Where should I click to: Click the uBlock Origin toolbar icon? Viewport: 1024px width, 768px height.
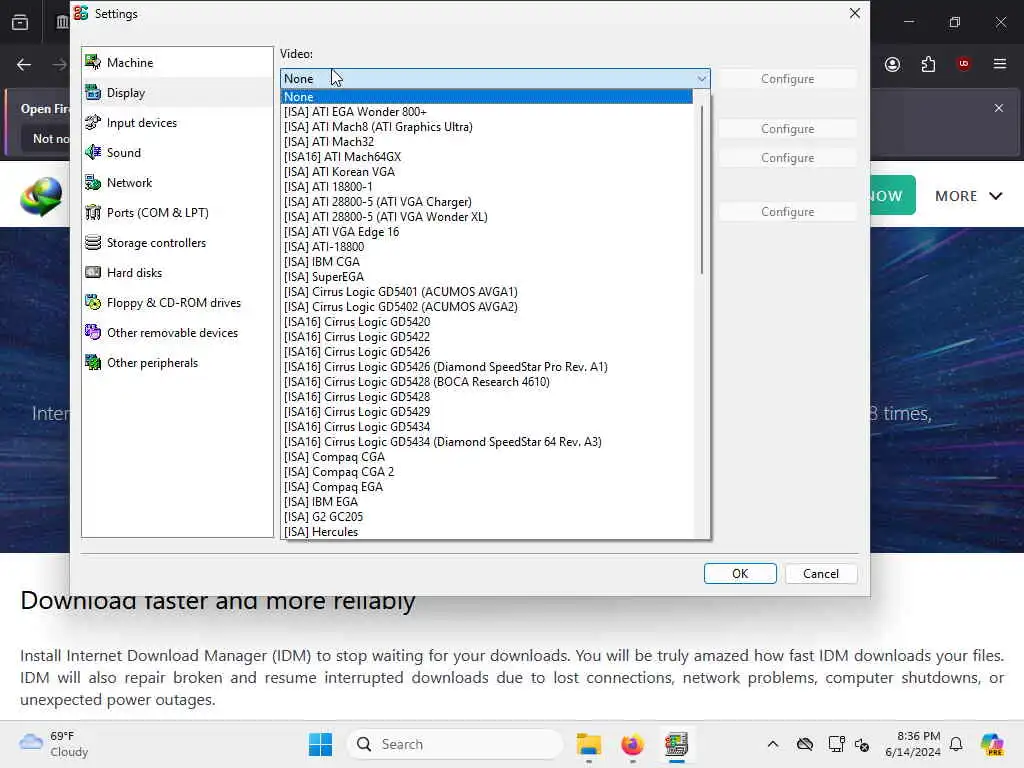[x=963, y=63]
